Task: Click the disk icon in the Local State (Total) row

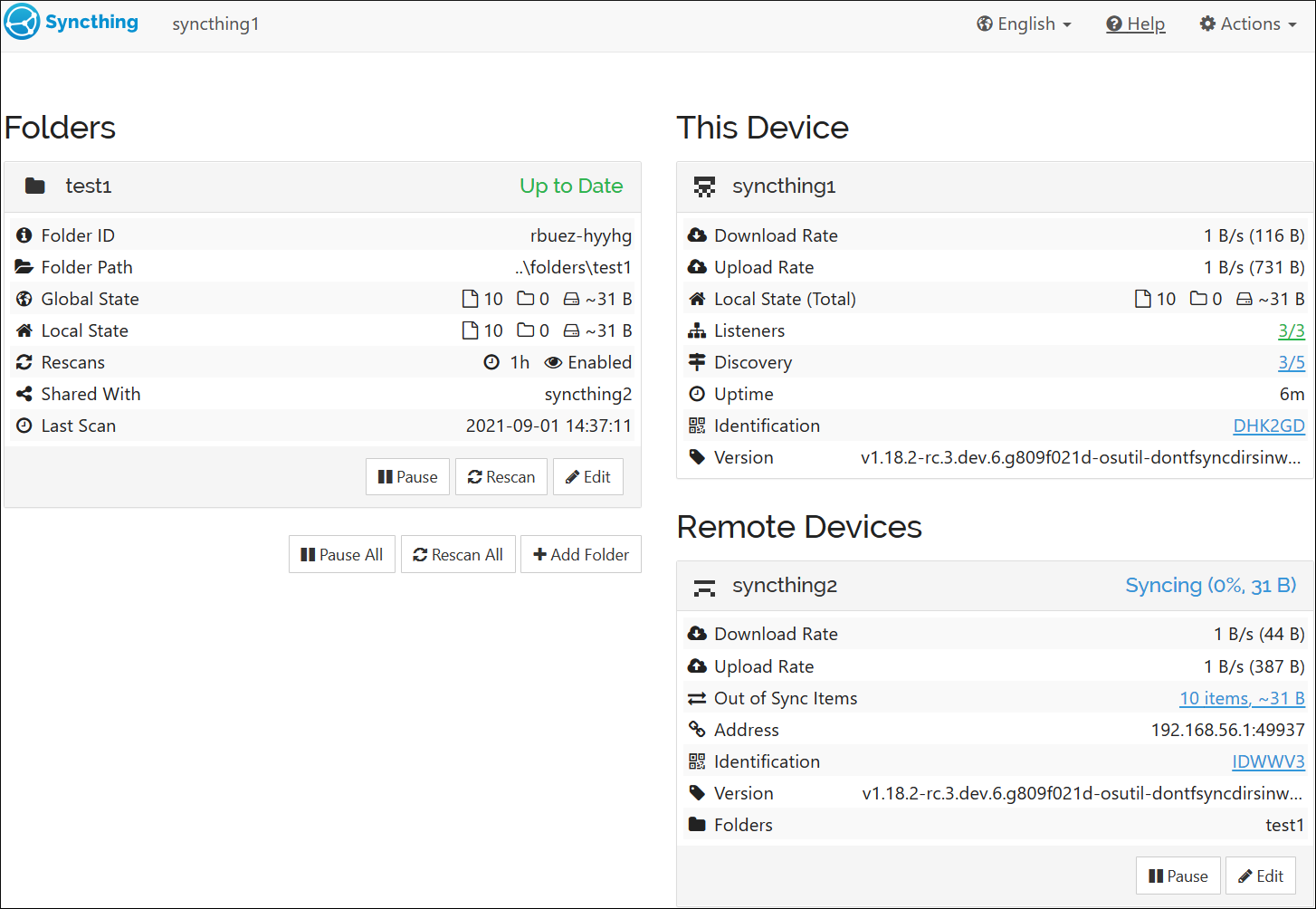Action: click(x=1244, y=299)
